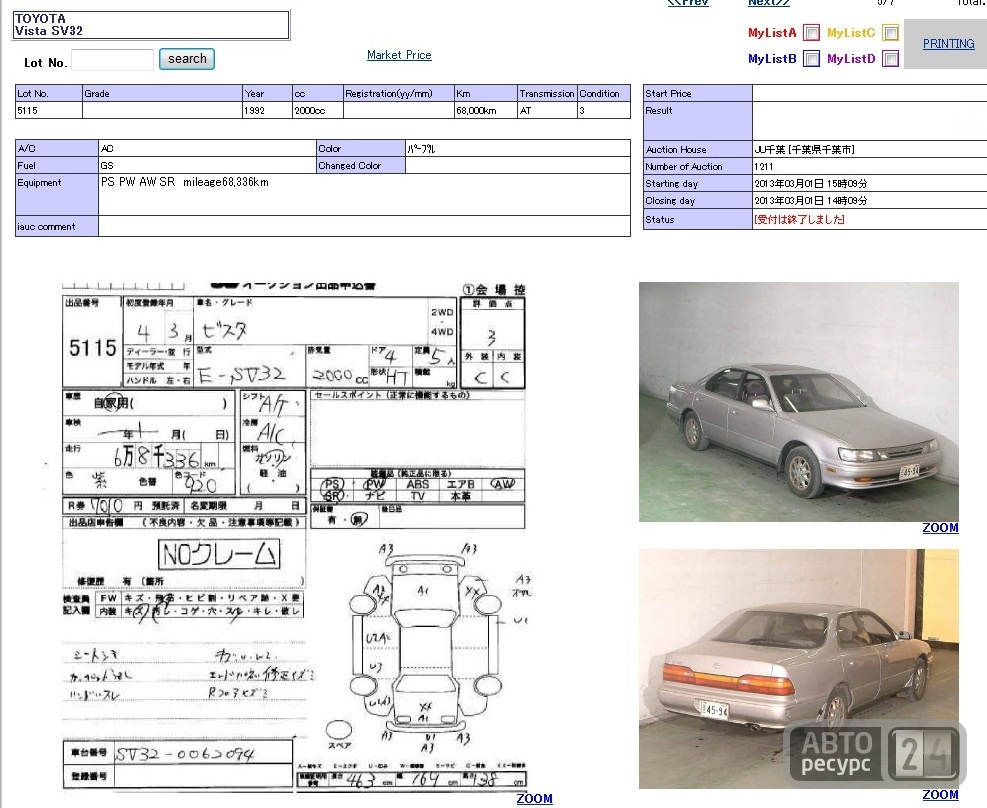Focus the Lot No. input field

coord(112,60)
